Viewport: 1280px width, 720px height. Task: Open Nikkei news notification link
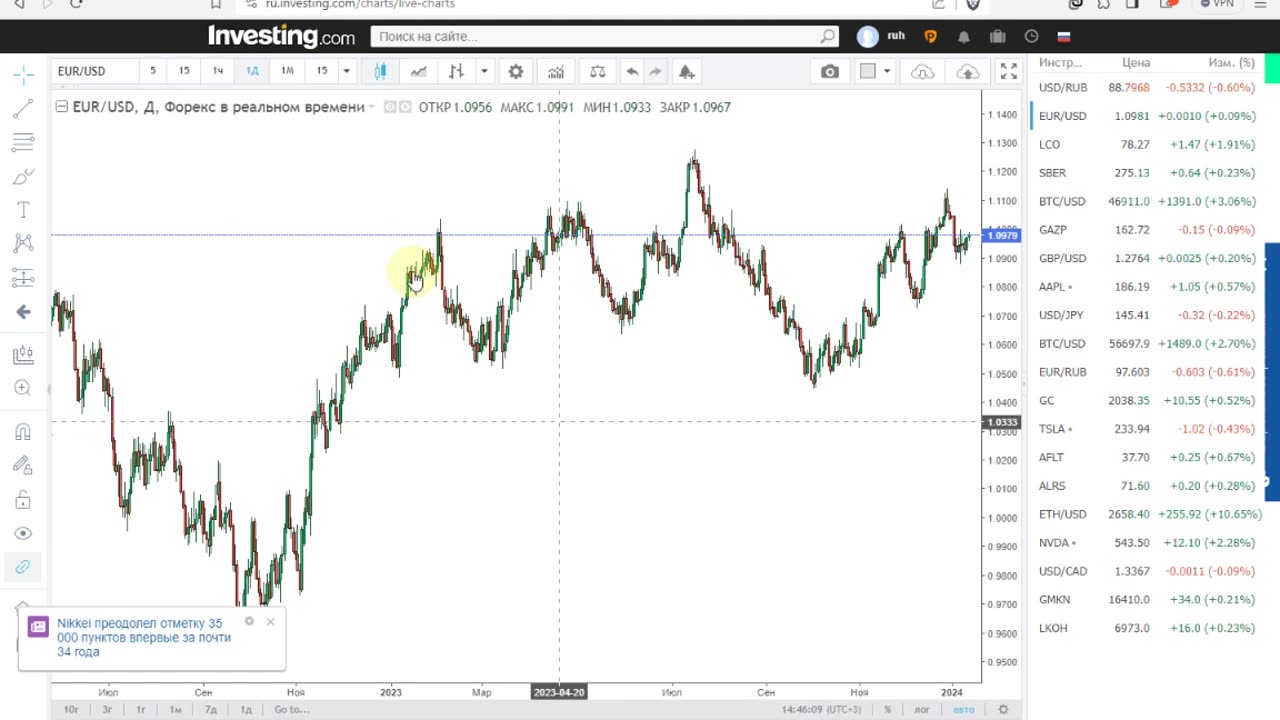pos(144,637)
